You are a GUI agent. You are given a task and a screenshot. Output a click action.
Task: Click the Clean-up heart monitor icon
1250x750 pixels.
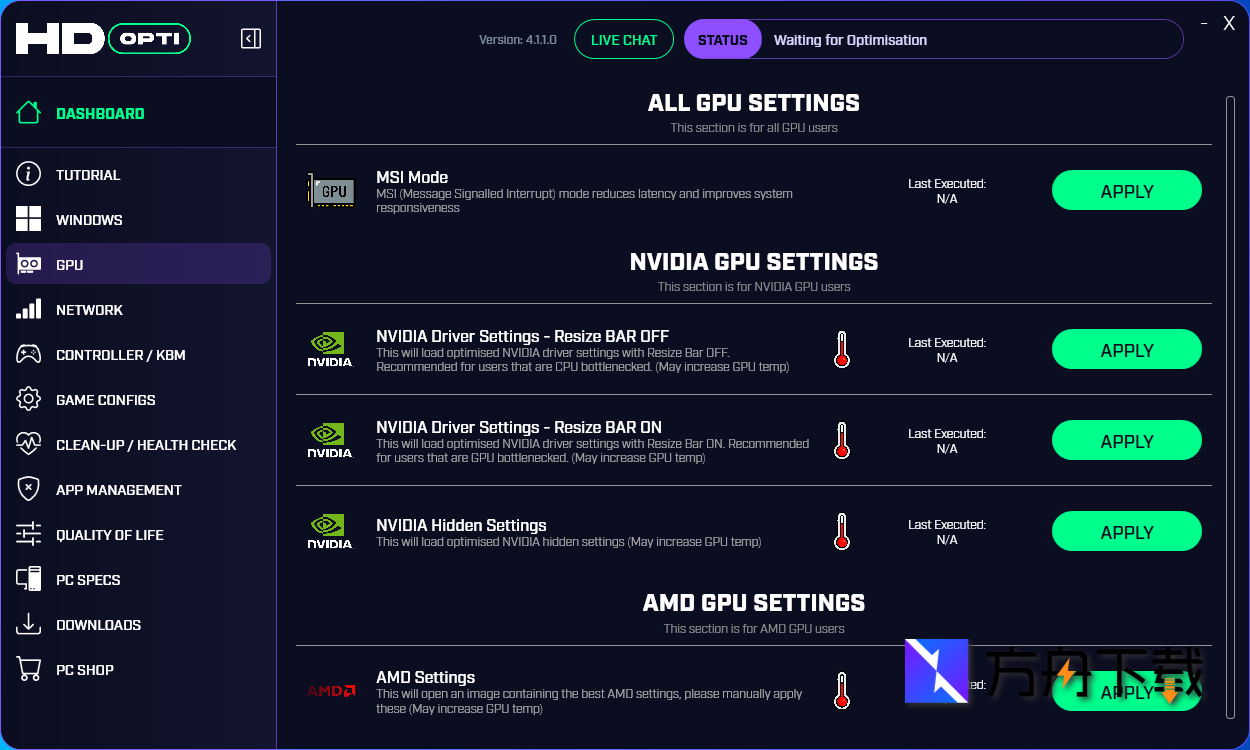pyautogui.click(x=29, y=444)
